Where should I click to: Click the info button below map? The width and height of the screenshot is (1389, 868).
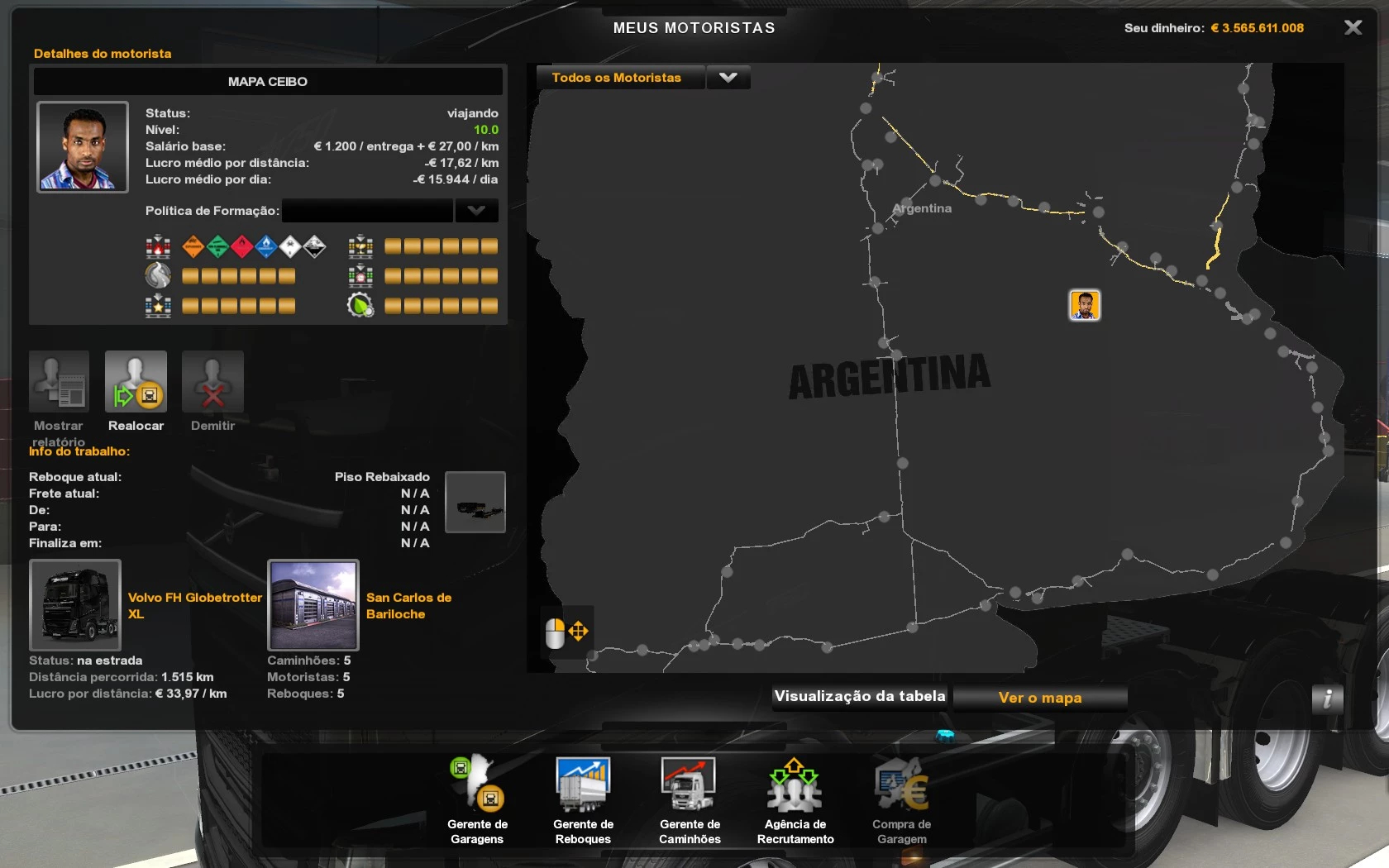point(1327,699)
